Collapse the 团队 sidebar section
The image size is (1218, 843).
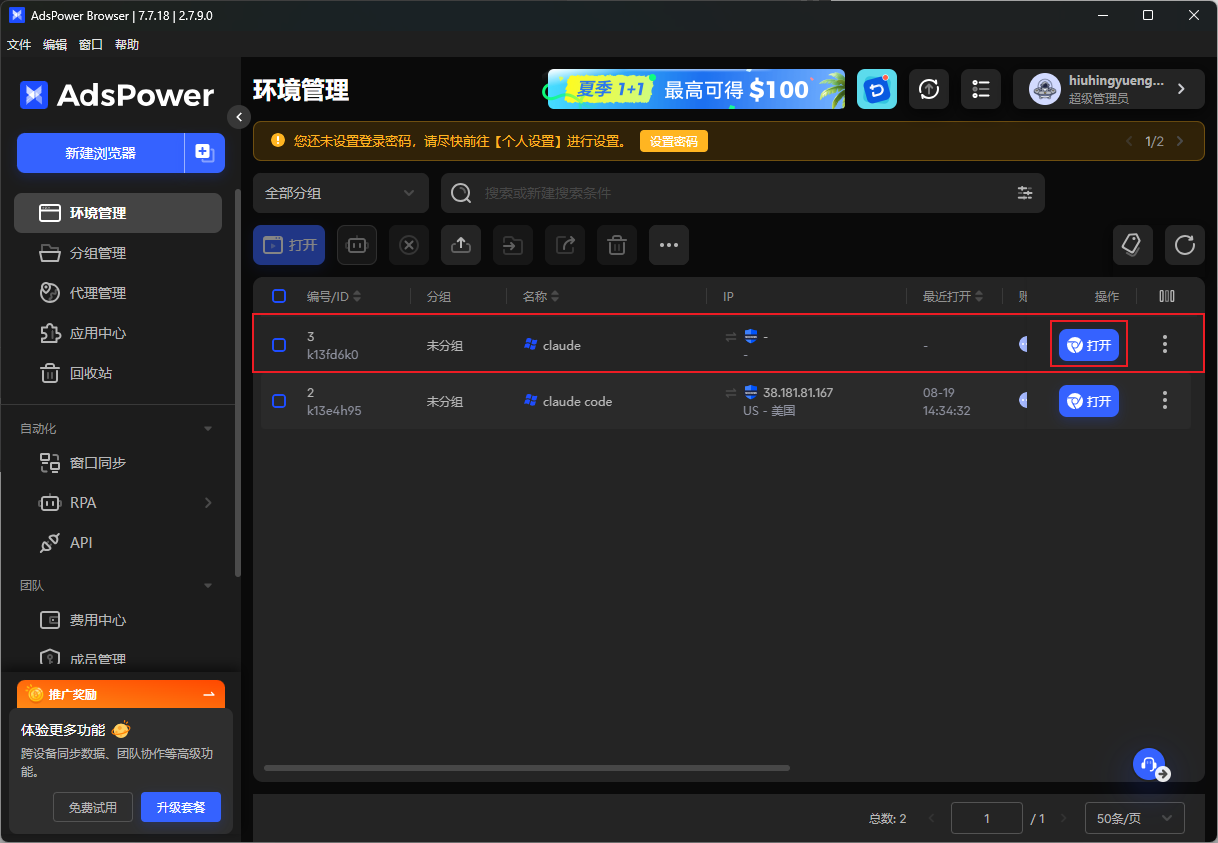click(208, 586)
